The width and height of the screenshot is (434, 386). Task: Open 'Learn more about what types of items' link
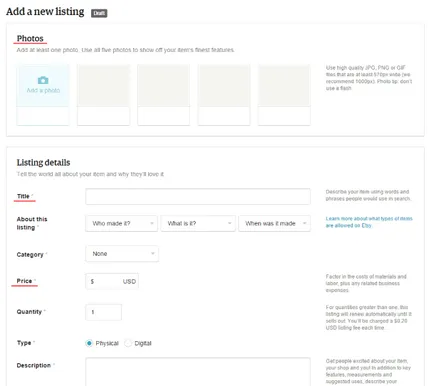(369, 222)
